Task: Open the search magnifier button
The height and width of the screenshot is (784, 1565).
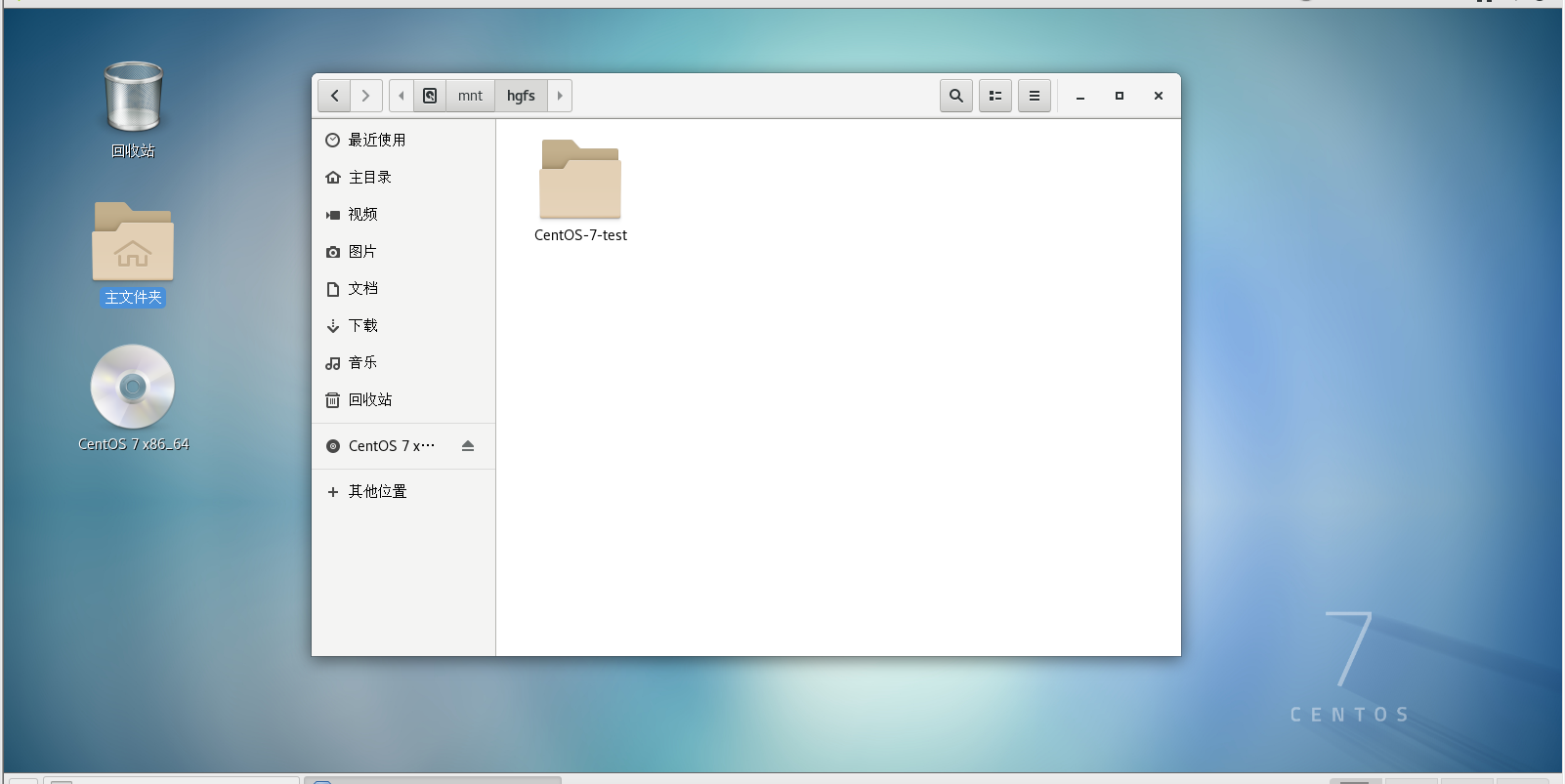Action: [956, 96]
